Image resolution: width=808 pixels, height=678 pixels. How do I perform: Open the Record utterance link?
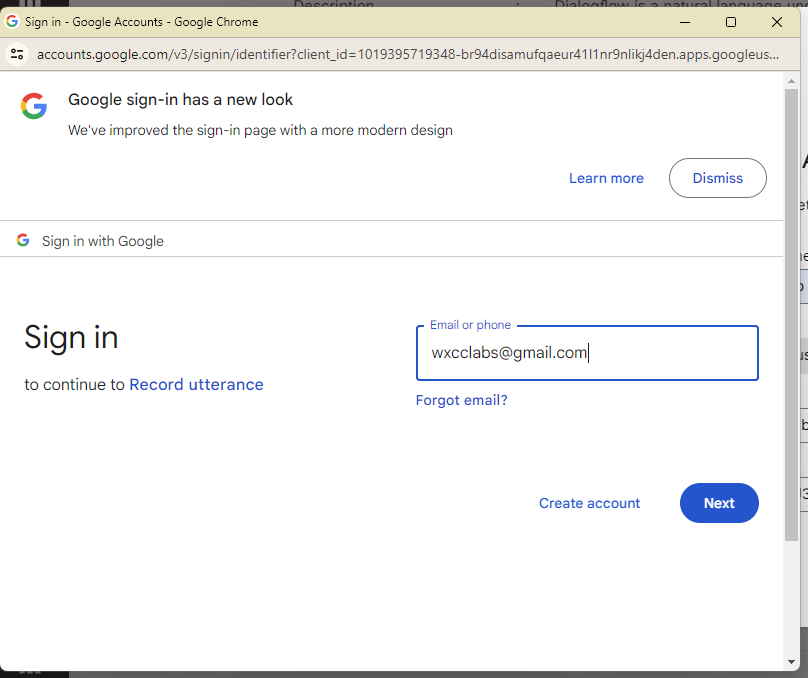coord(196,385)
